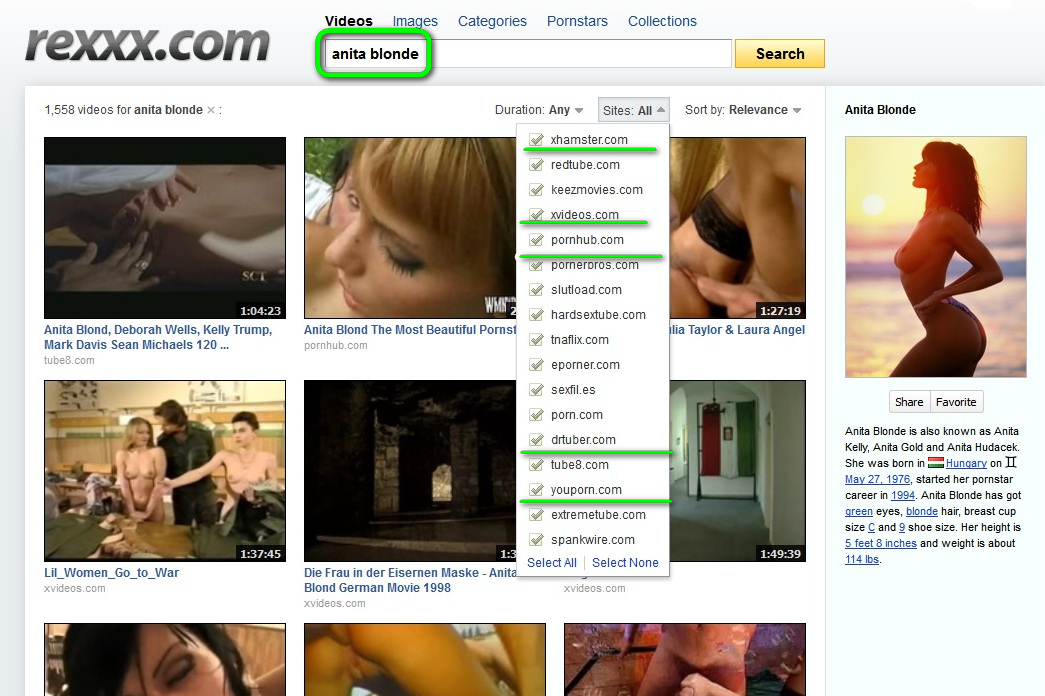The width and height of the screenshot is (1045, 696).
Task: Toggle the sexfil.es checkbox
Action: point(536,389)
